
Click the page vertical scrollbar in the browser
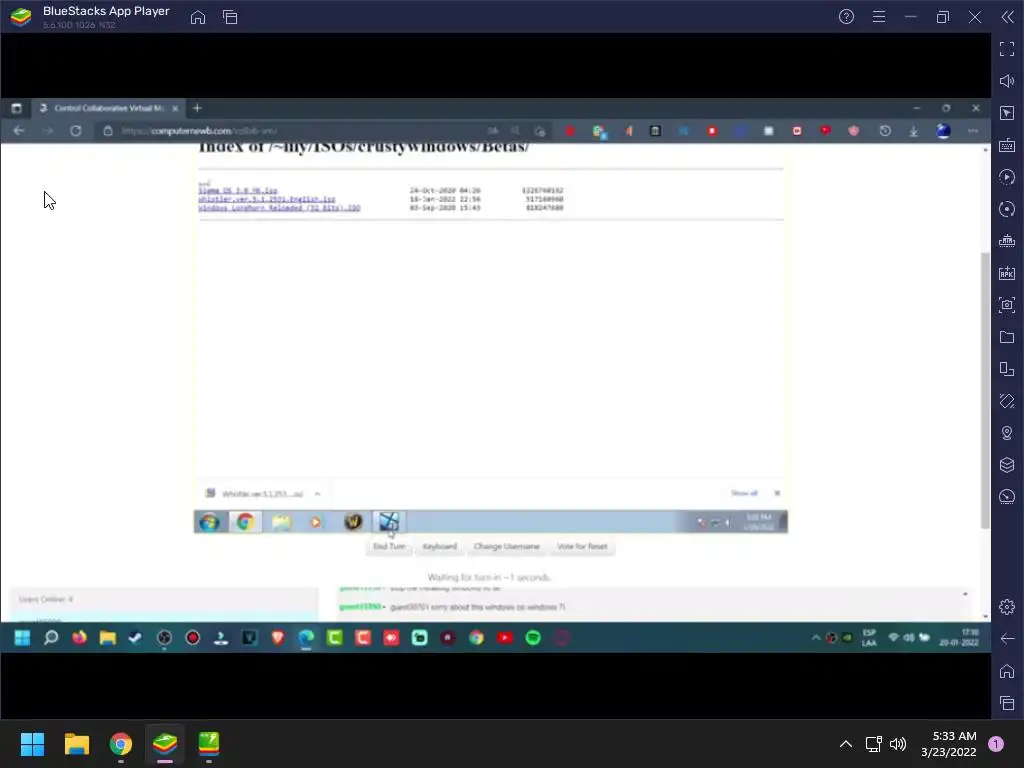[985, 390]
